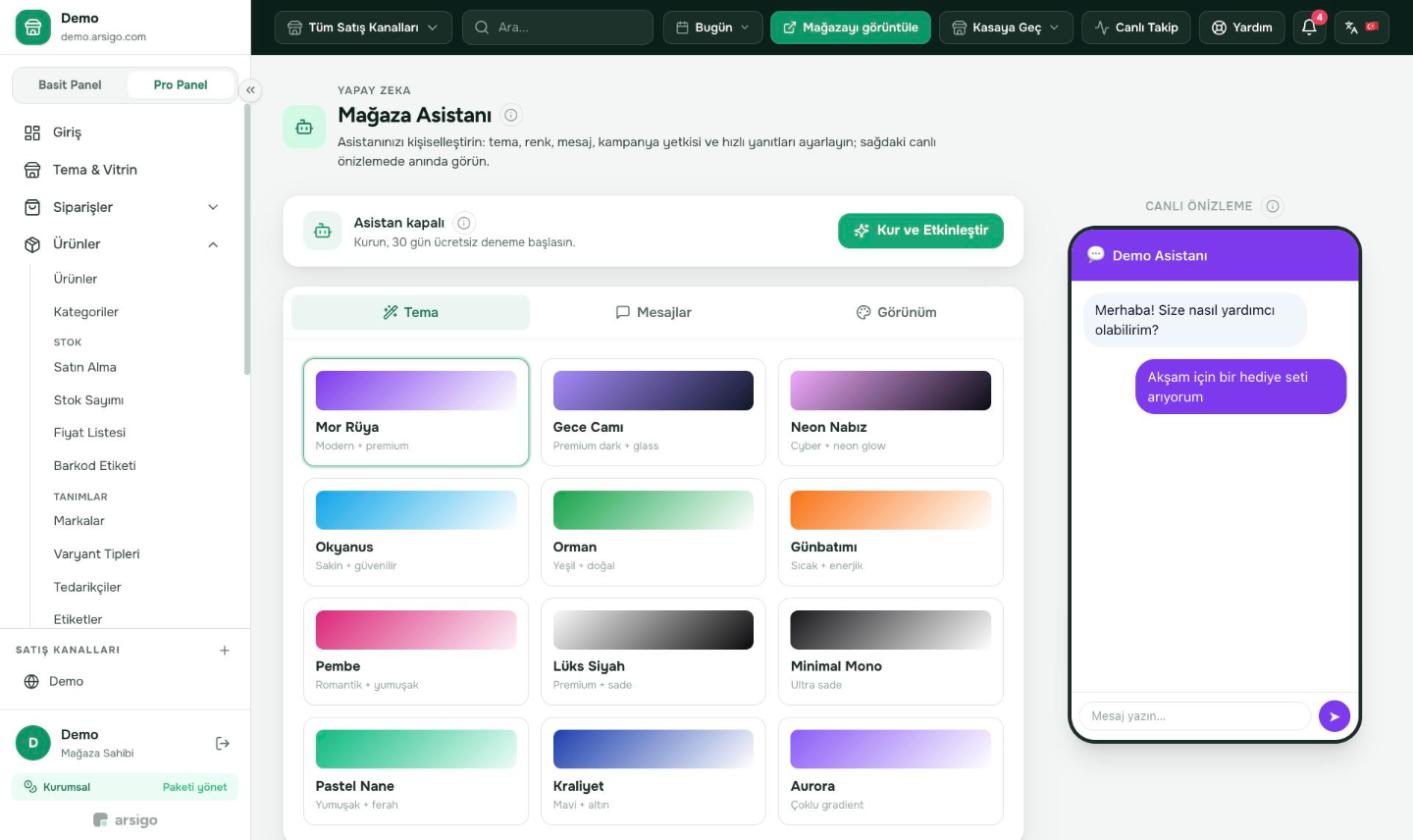This screenshot has width=1413, height=840.
Task: Open Canlı Takip
Action: pos(1136,27)
